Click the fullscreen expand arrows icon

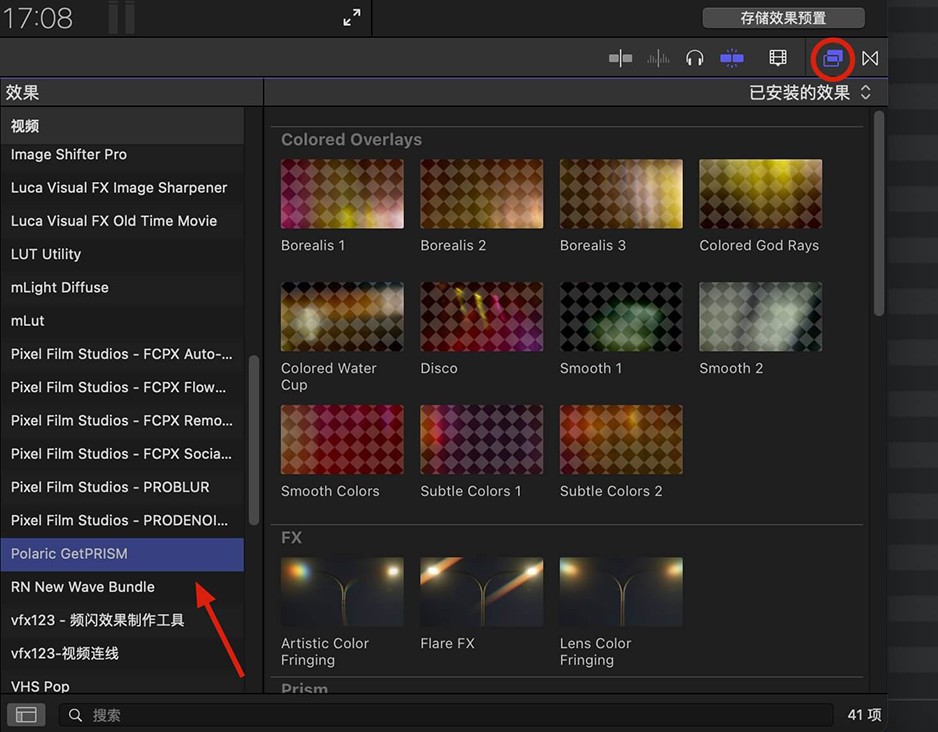352,17
